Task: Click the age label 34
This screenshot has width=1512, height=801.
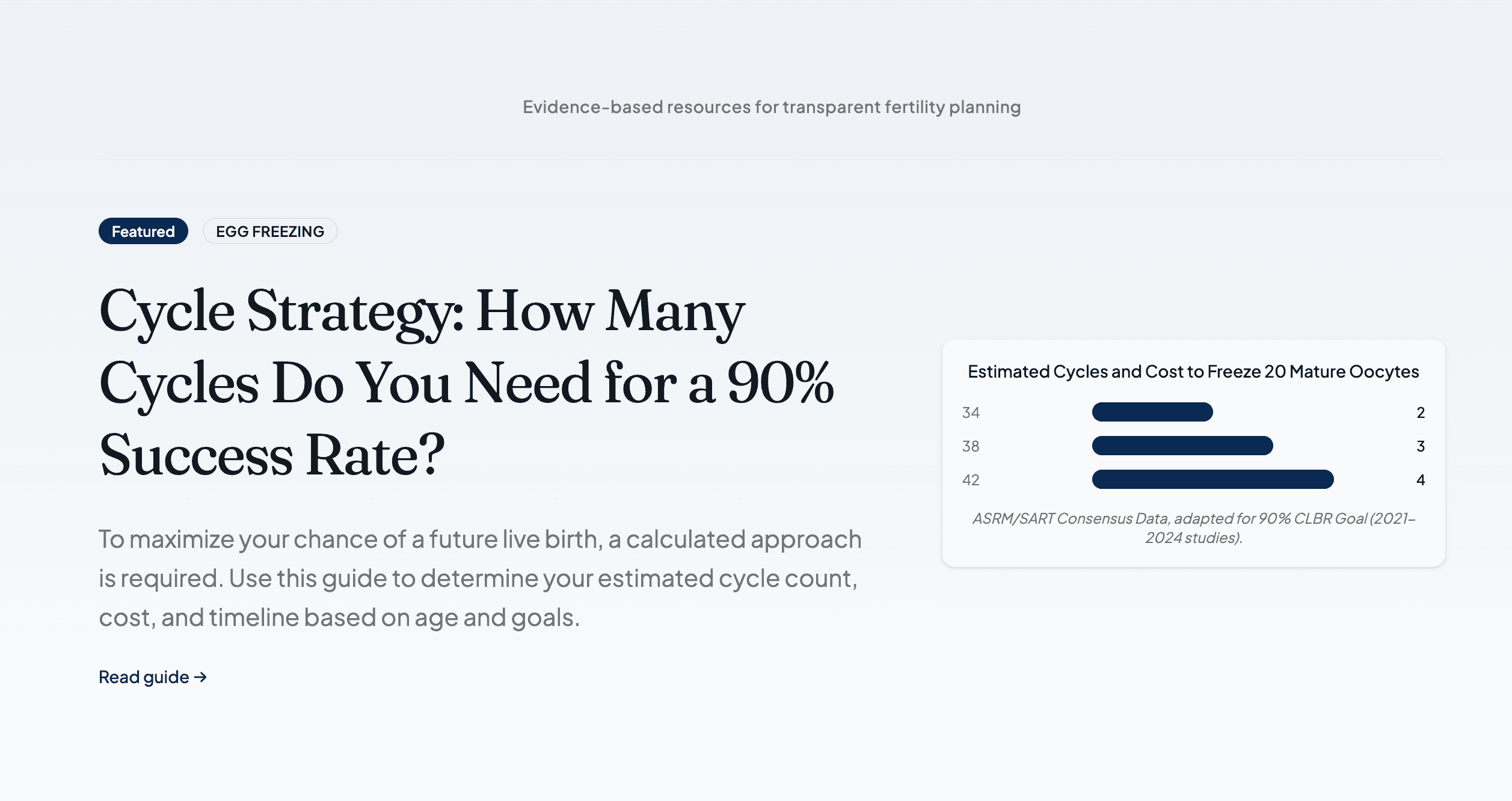Action: pyautogui.click(x=971, y=413)
